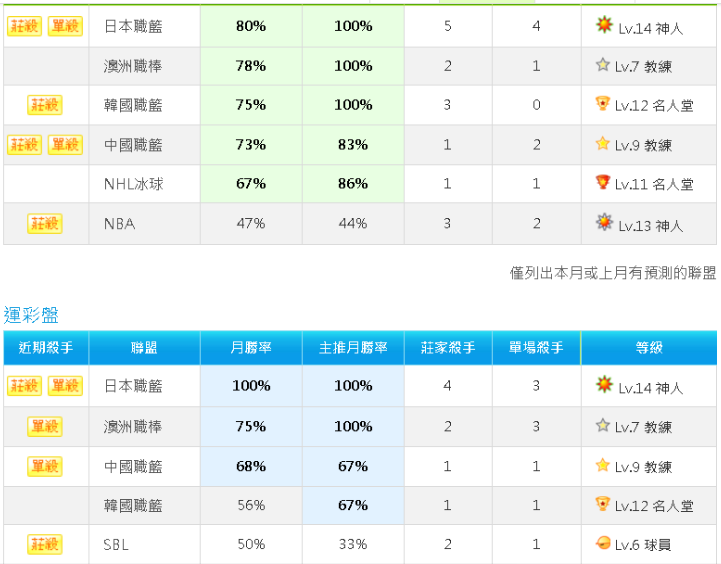Click 莊殺 badge in top 日本職籃 row
The image size is (721, 564).
[x=24, y=26]
